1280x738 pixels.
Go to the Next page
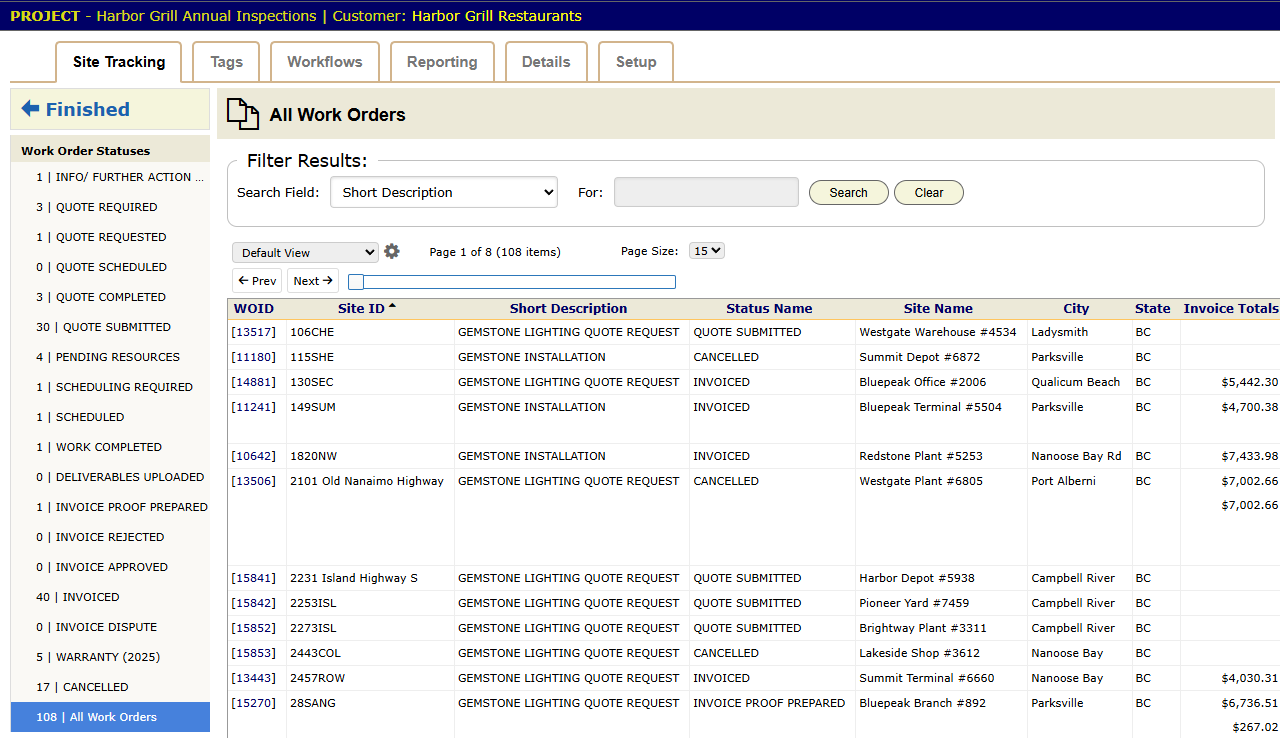(313, 281)
